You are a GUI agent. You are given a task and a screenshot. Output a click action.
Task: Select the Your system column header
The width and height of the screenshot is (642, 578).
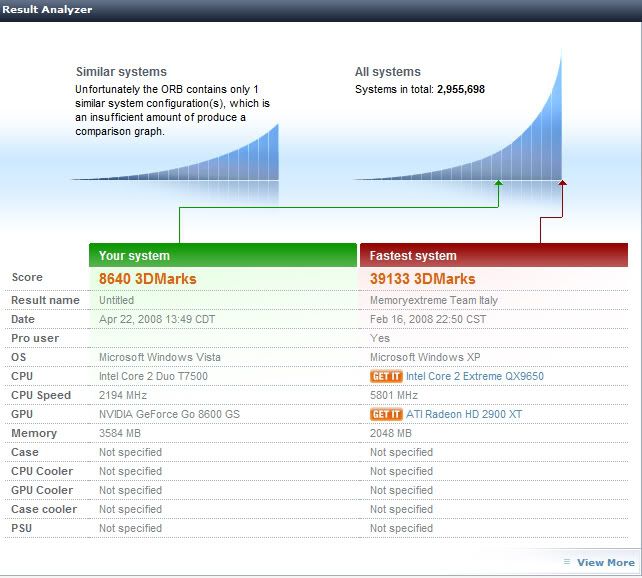223,255
